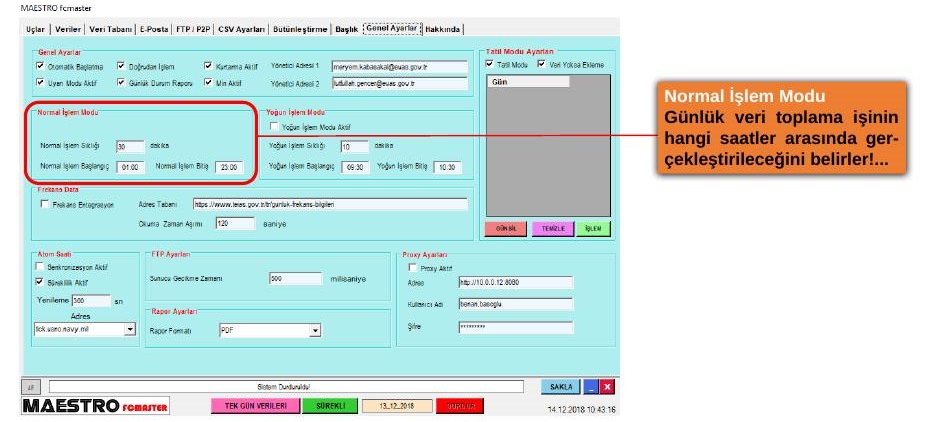Expand the Rapor Formatı PDF dropdown
Screen dimensions: 934x422
pyautogui.click(x=316, y=330)
